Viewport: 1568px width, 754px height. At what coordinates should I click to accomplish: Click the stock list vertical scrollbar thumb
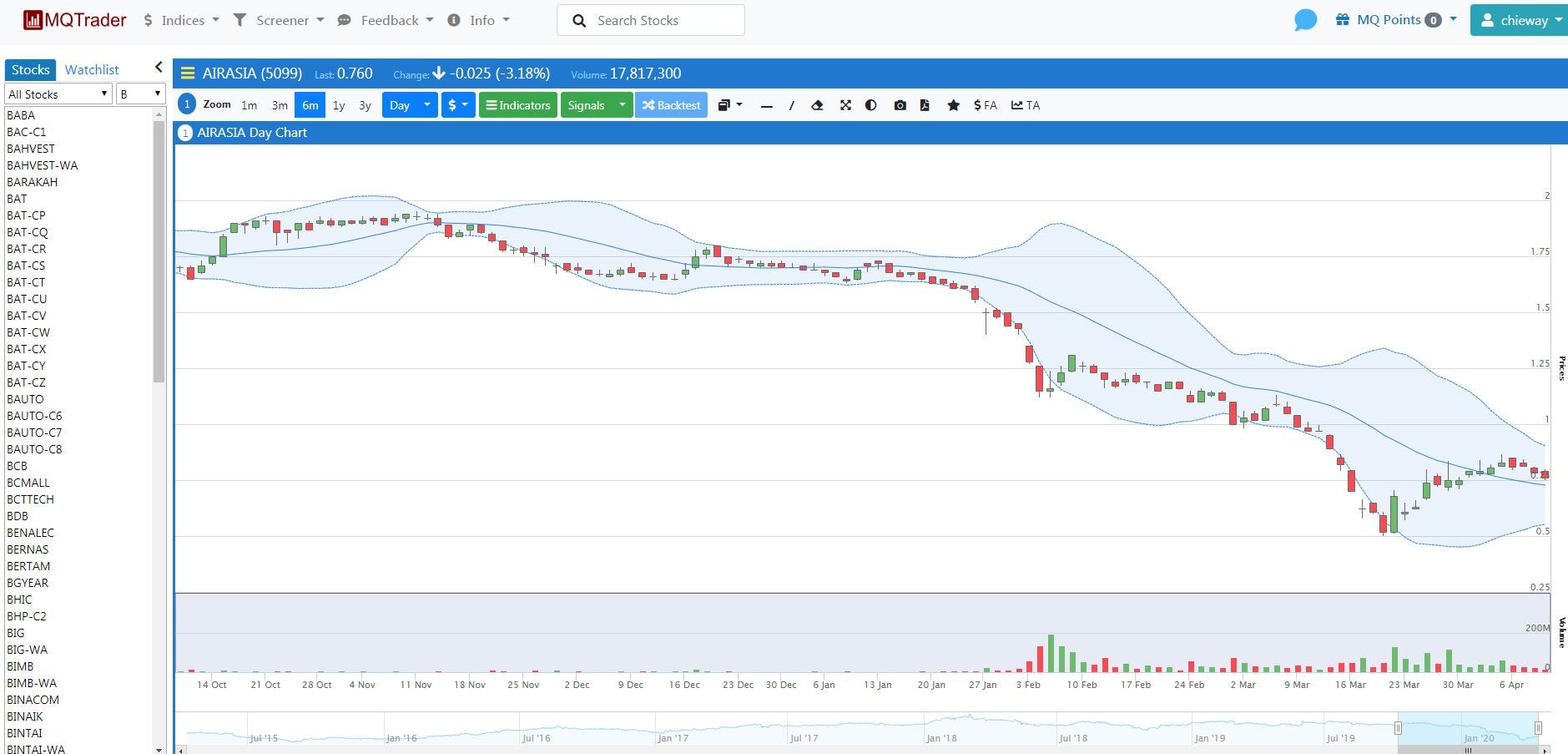159,250
